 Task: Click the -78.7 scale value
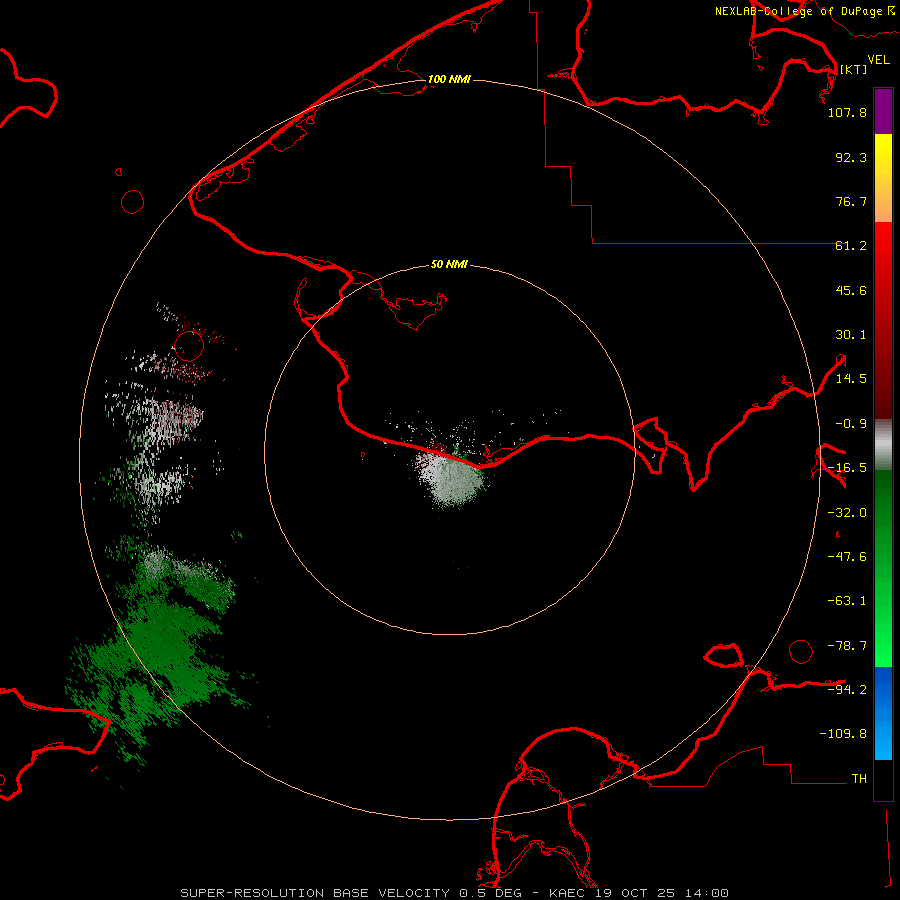[x=847, y=646]
